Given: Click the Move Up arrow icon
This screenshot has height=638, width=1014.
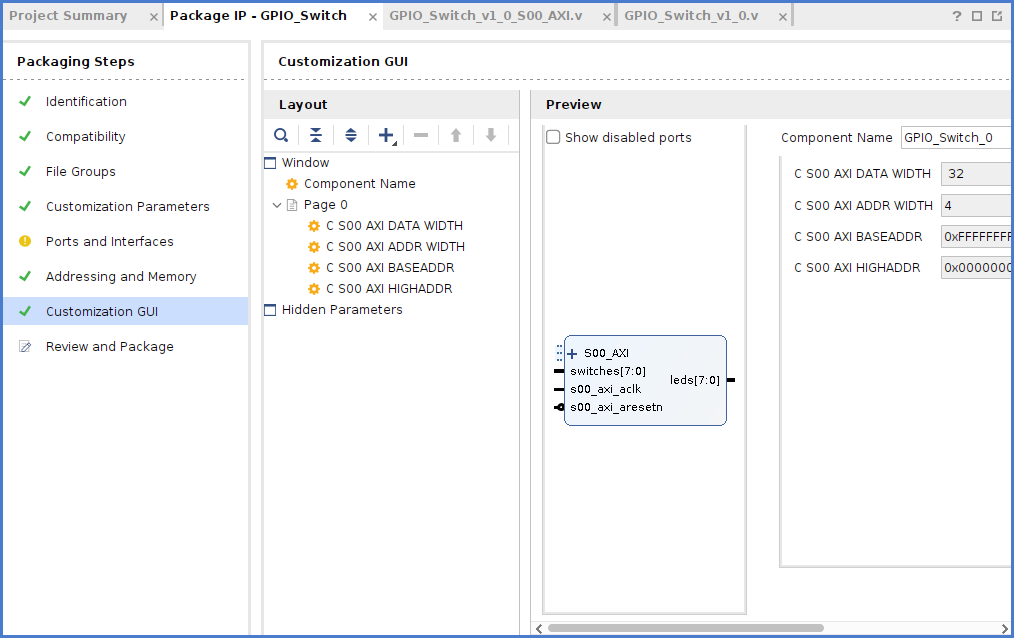Looking at the screenshot, I should click(x=456, y=135).
